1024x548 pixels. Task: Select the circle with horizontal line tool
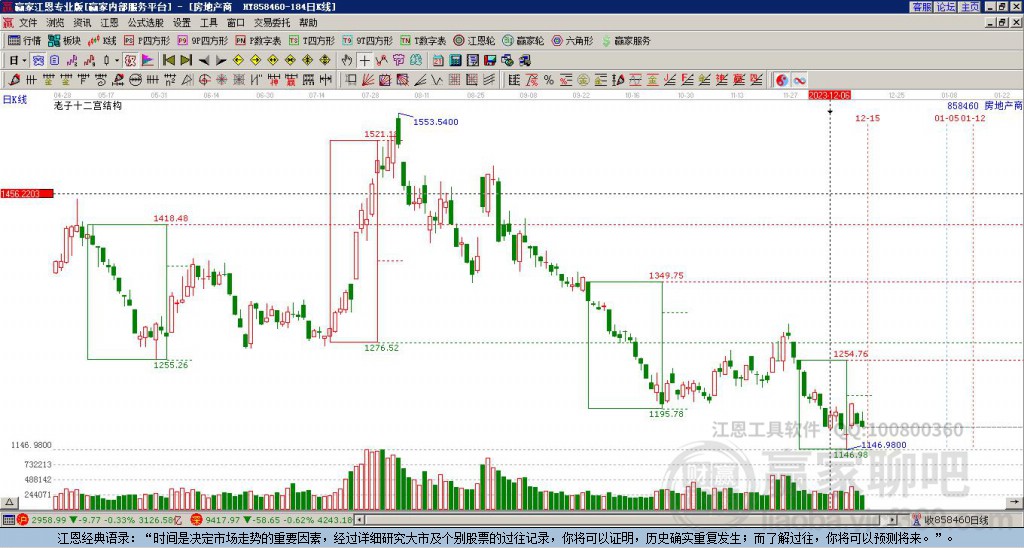[x=135, y=80]
